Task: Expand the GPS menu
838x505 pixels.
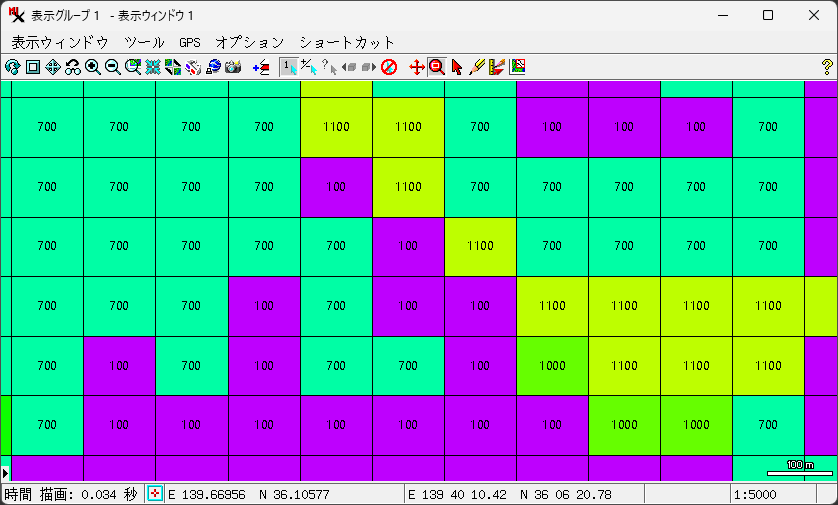Action: 190,43
